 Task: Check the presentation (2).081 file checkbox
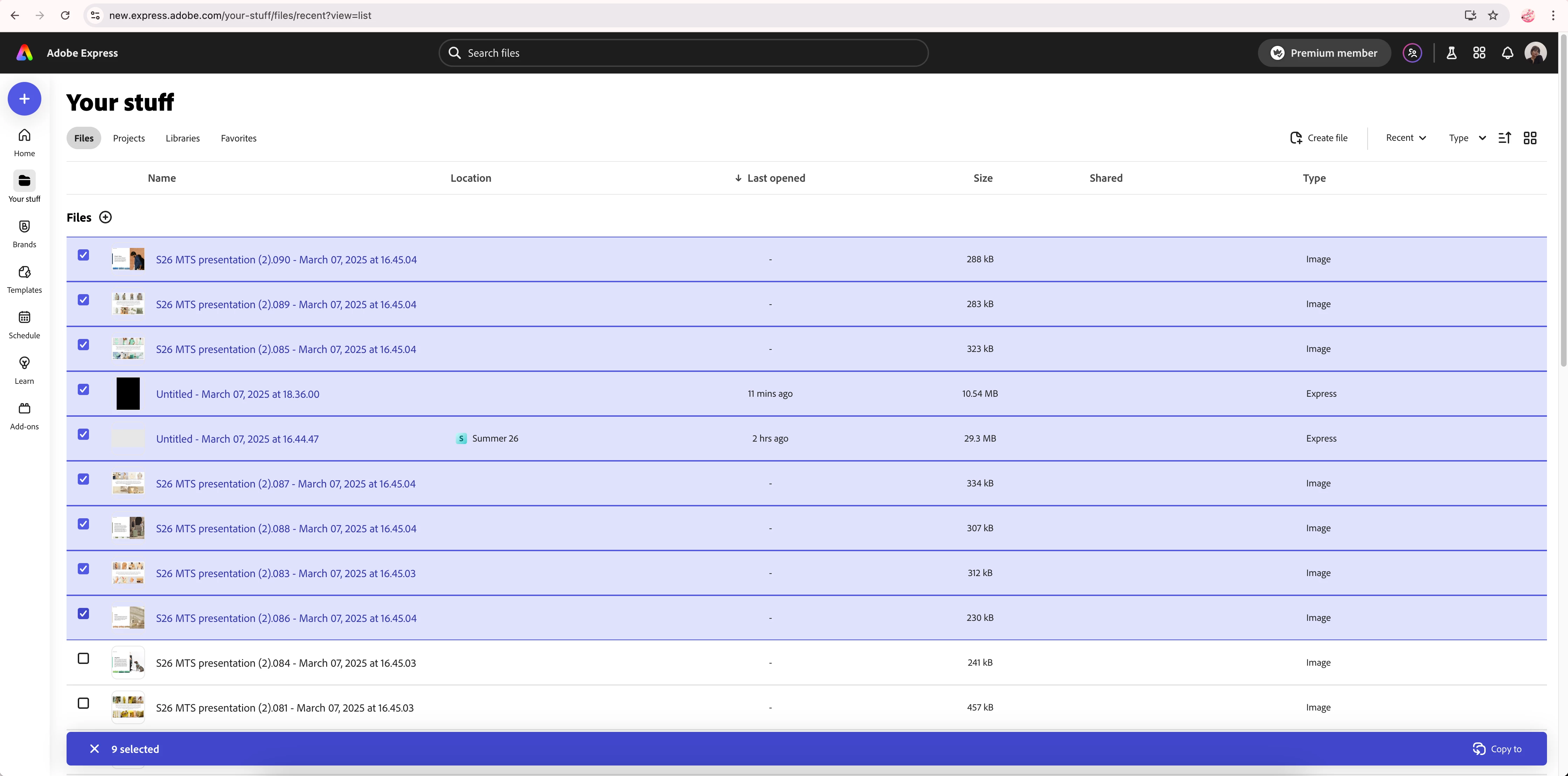point(83,703)
